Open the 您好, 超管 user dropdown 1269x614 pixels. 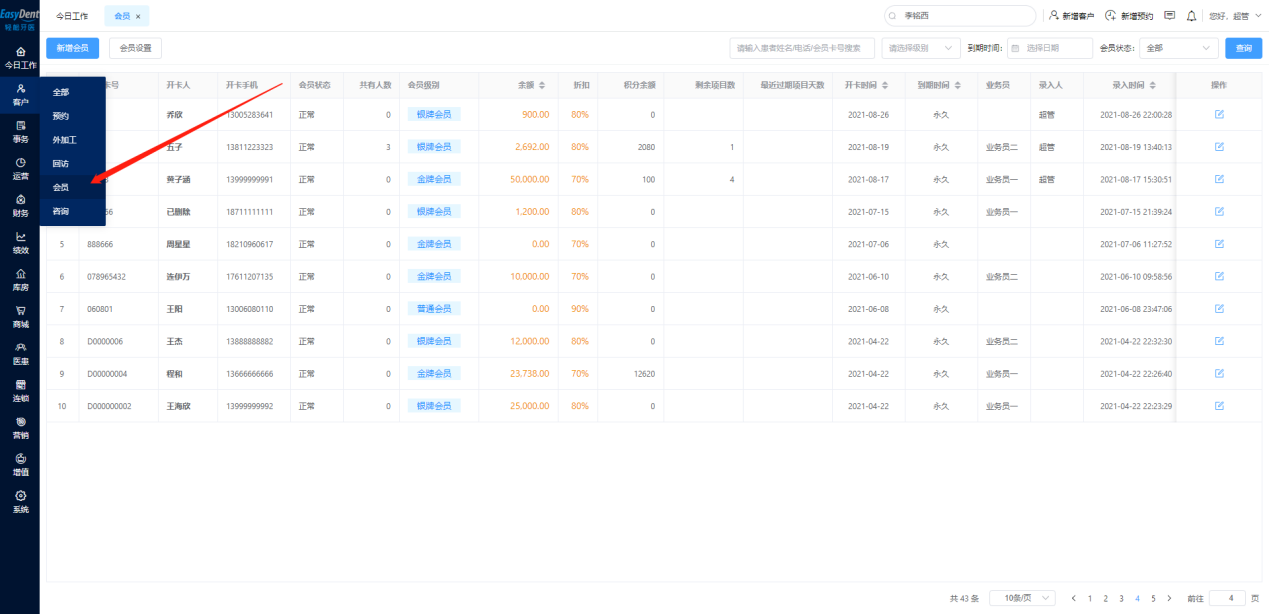(1234, 16)
